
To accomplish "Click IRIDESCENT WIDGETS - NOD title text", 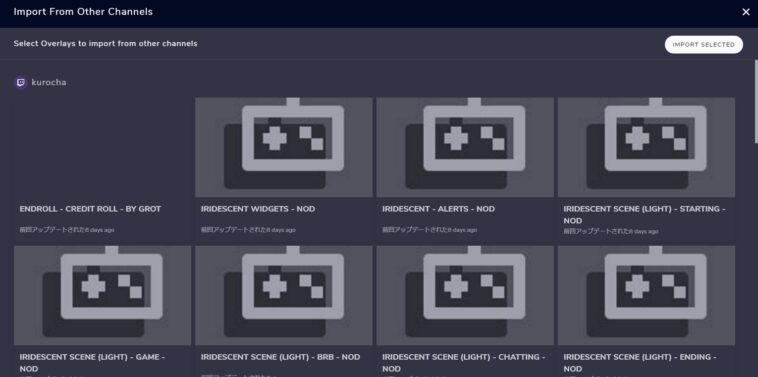I will coord(258,209).
